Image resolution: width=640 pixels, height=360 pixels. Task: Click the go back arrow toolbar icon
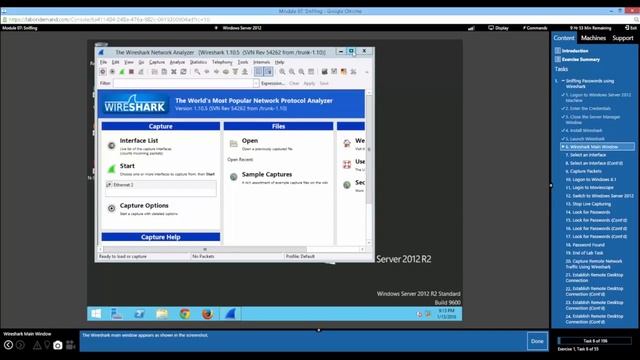207,72
